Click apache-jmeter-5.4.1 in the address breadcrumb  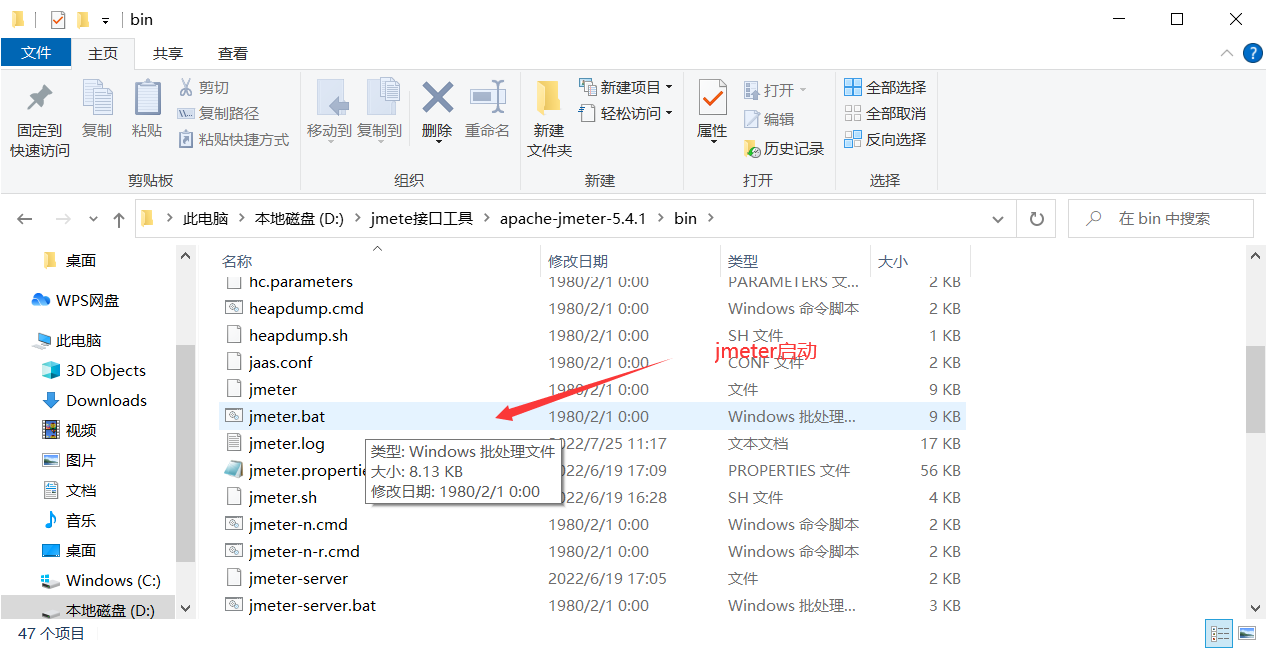tap(573, 218)
